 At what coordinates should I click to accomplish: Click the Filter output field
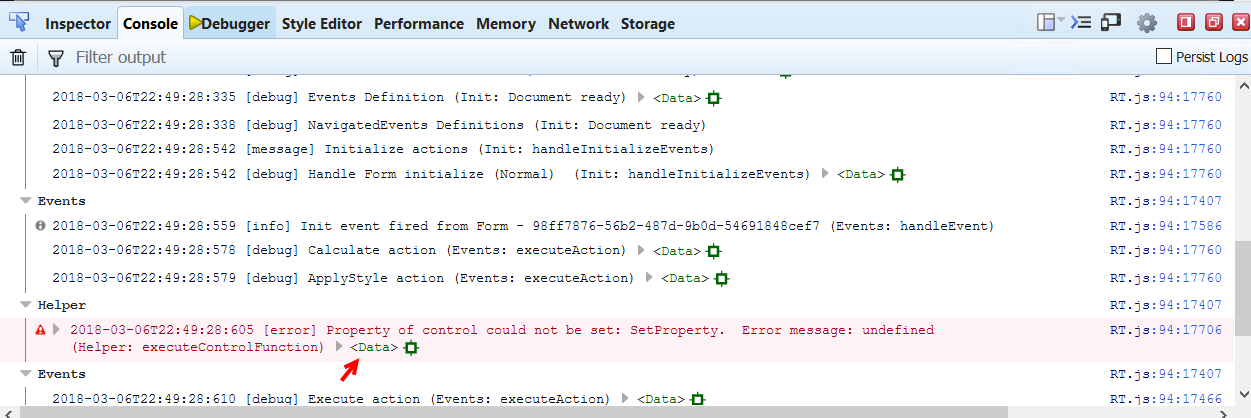pos(300,57)
